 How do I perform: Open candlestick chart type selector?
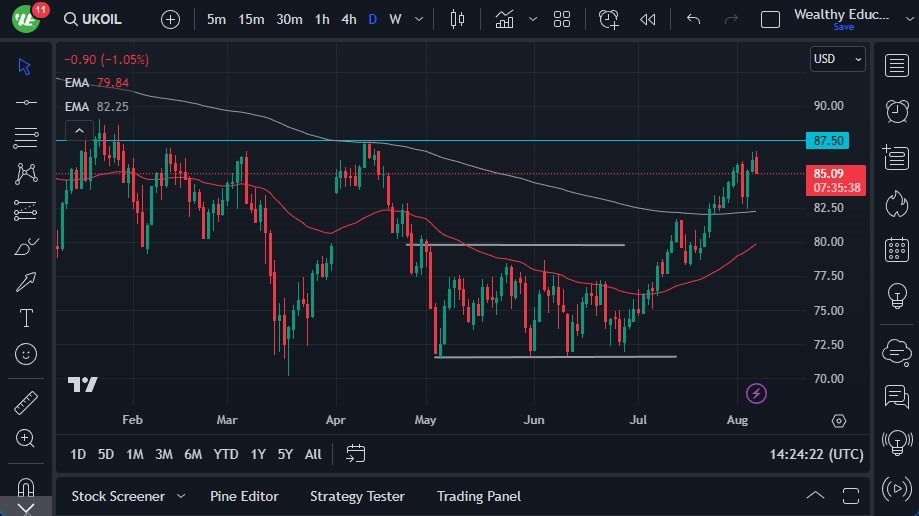point(458,19)
